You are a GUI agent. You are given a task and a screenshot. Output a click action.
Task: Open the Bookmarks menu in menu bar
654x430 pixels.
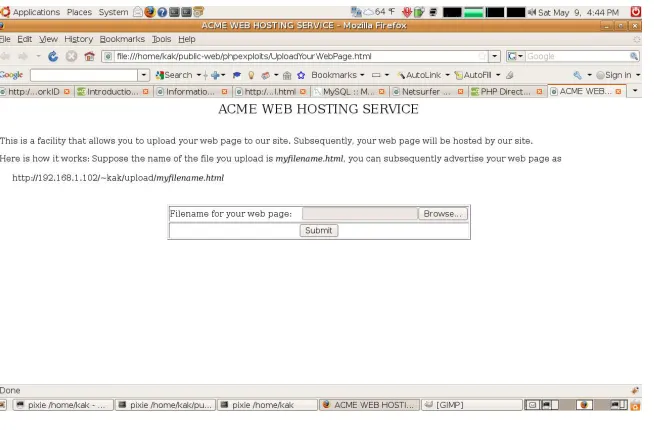pos(122,39)
